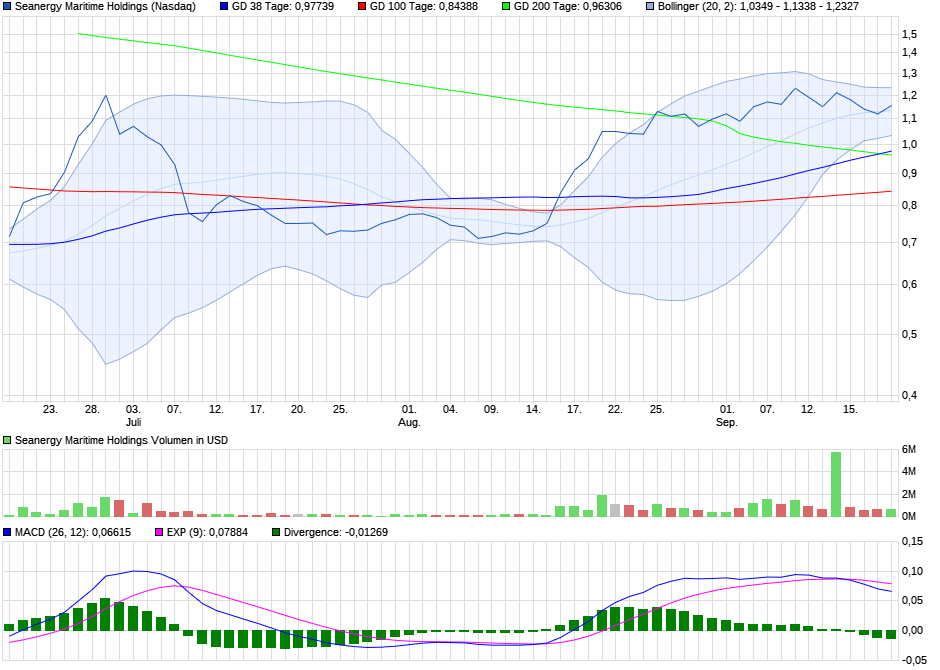Click the Aug. label on the time axis
Viewport: 940px width, 670px height.
410,421
